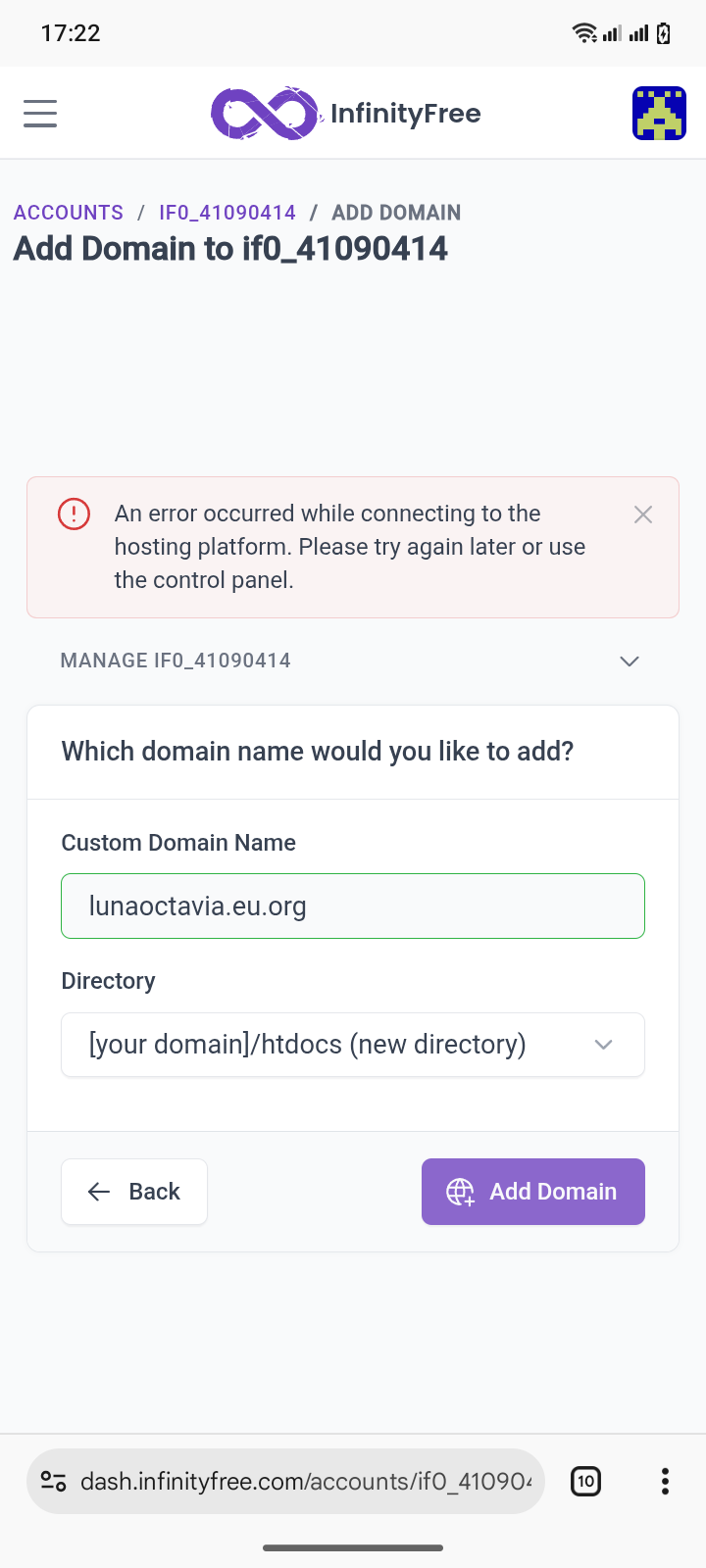Viewport: 706px width, 1568px height.
Task: Tap the red error exclamation icon
Action: (75, 514)
